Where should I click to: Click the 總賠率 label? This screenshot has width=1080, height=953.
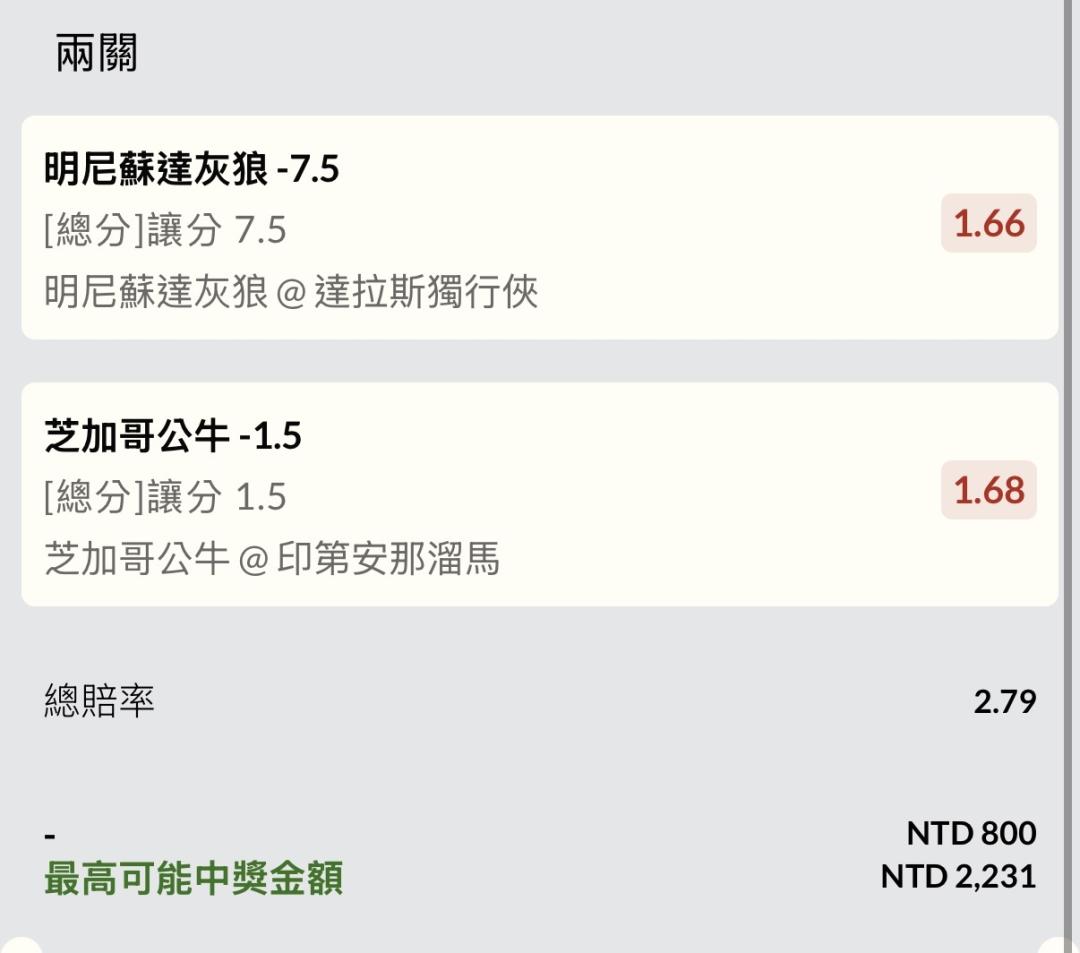(99, 701)
